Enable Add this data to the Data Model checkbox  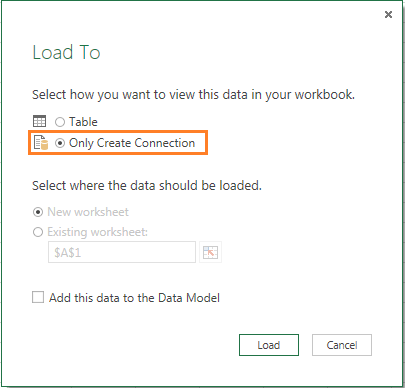point(38,297)
